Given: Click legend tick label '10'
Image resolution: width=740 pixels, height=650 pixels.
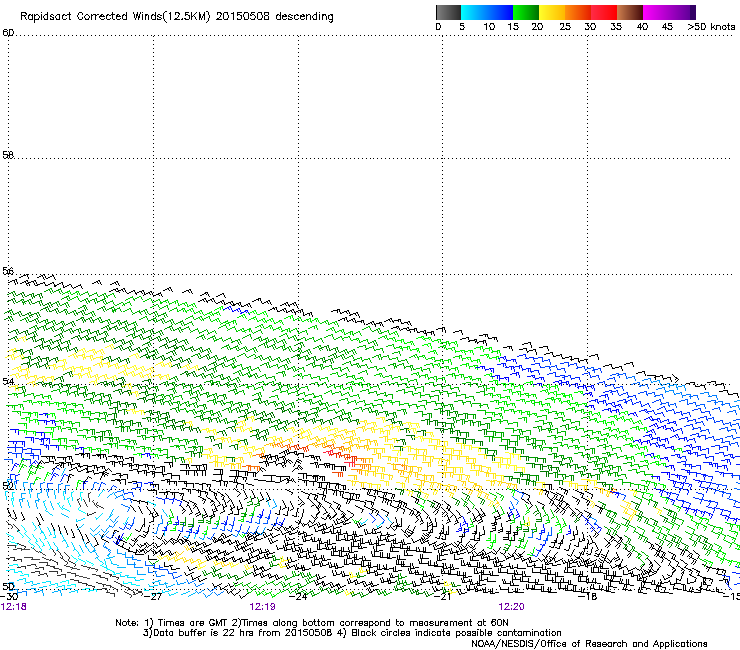Looking at the screenshot, I should pyautogui.click(x=489, y=27).
